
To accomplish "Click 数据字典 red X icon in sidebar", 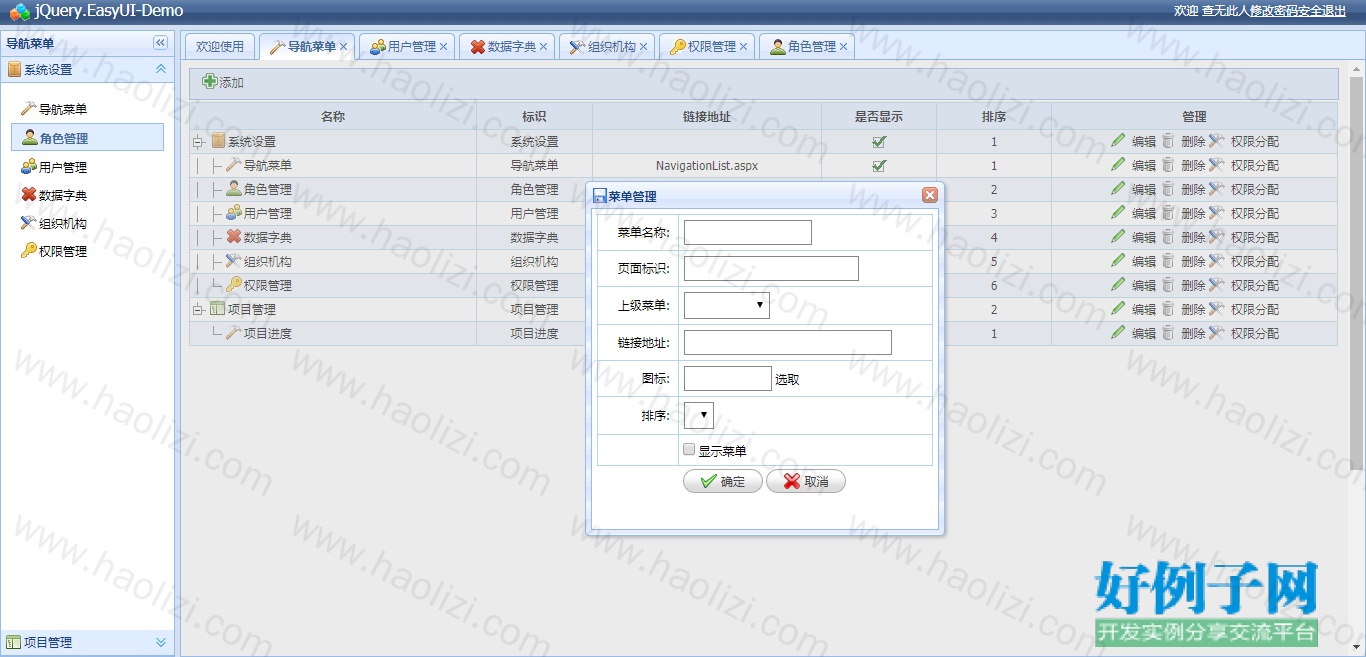I will [28, 195].
